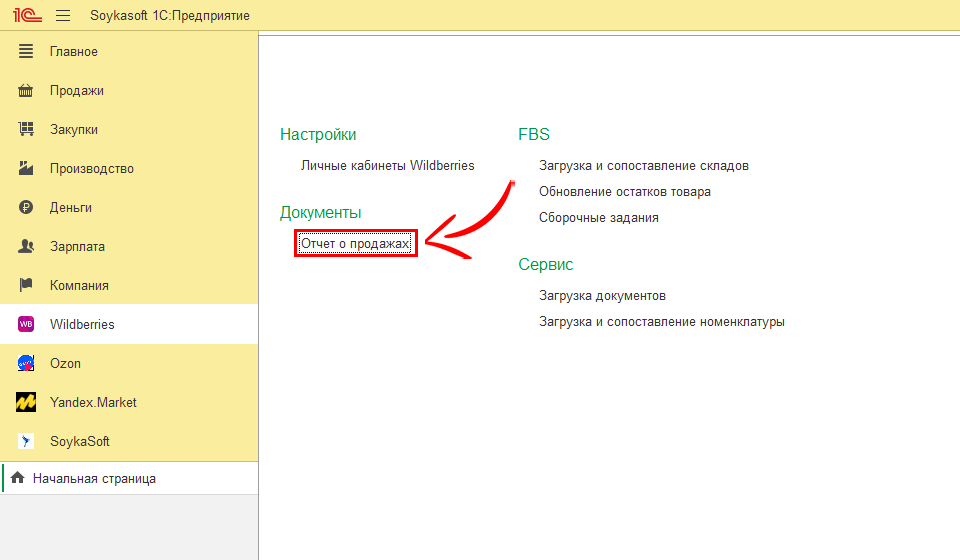Click the home icon of Начальная страница
The width and height of the screenshot is (960, 560).
(18, 477)
